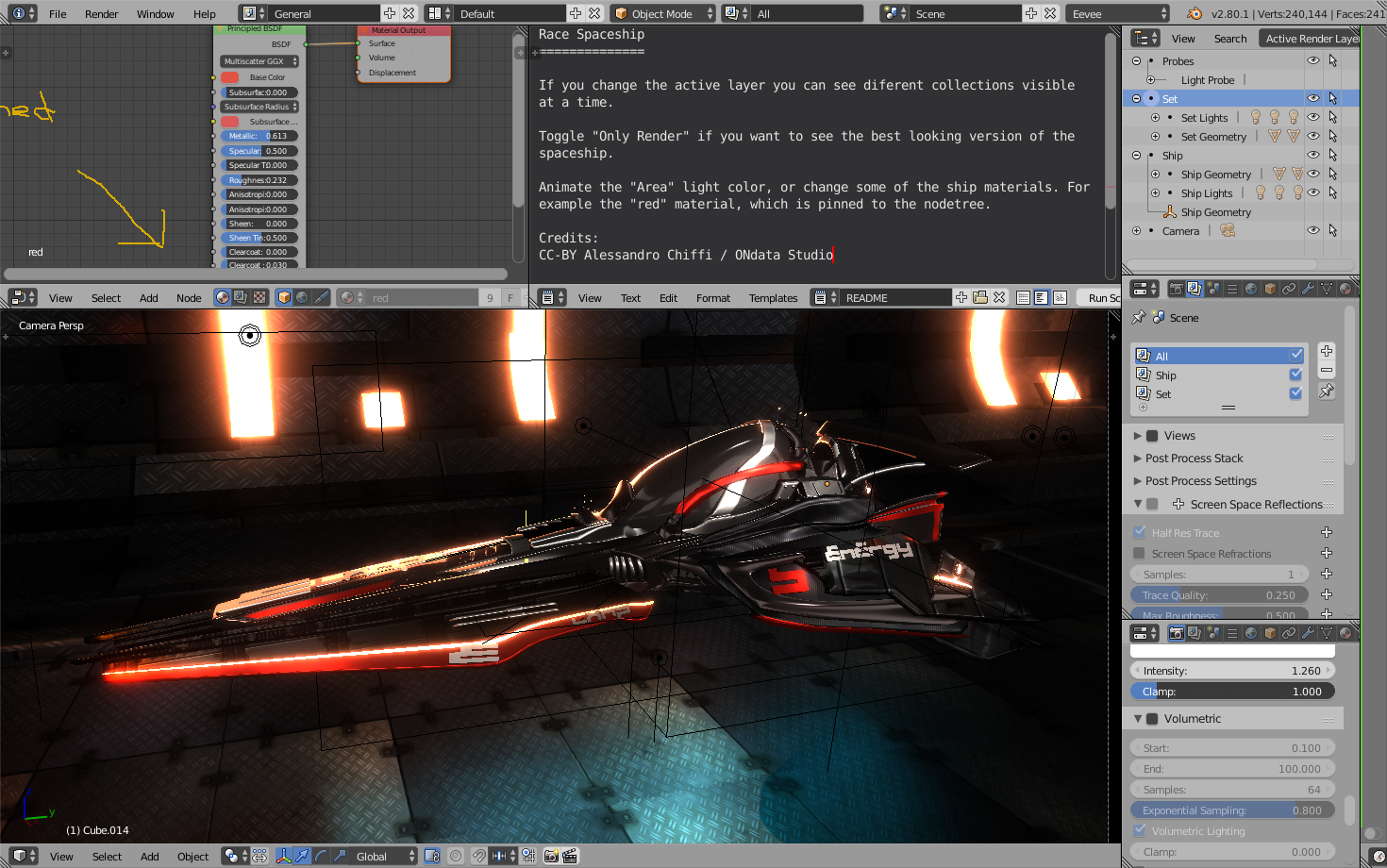The image size is (1387, 868).
Task: Select the Ship Geometry mesh item in outliner
Action: (x=1215, y=212)
